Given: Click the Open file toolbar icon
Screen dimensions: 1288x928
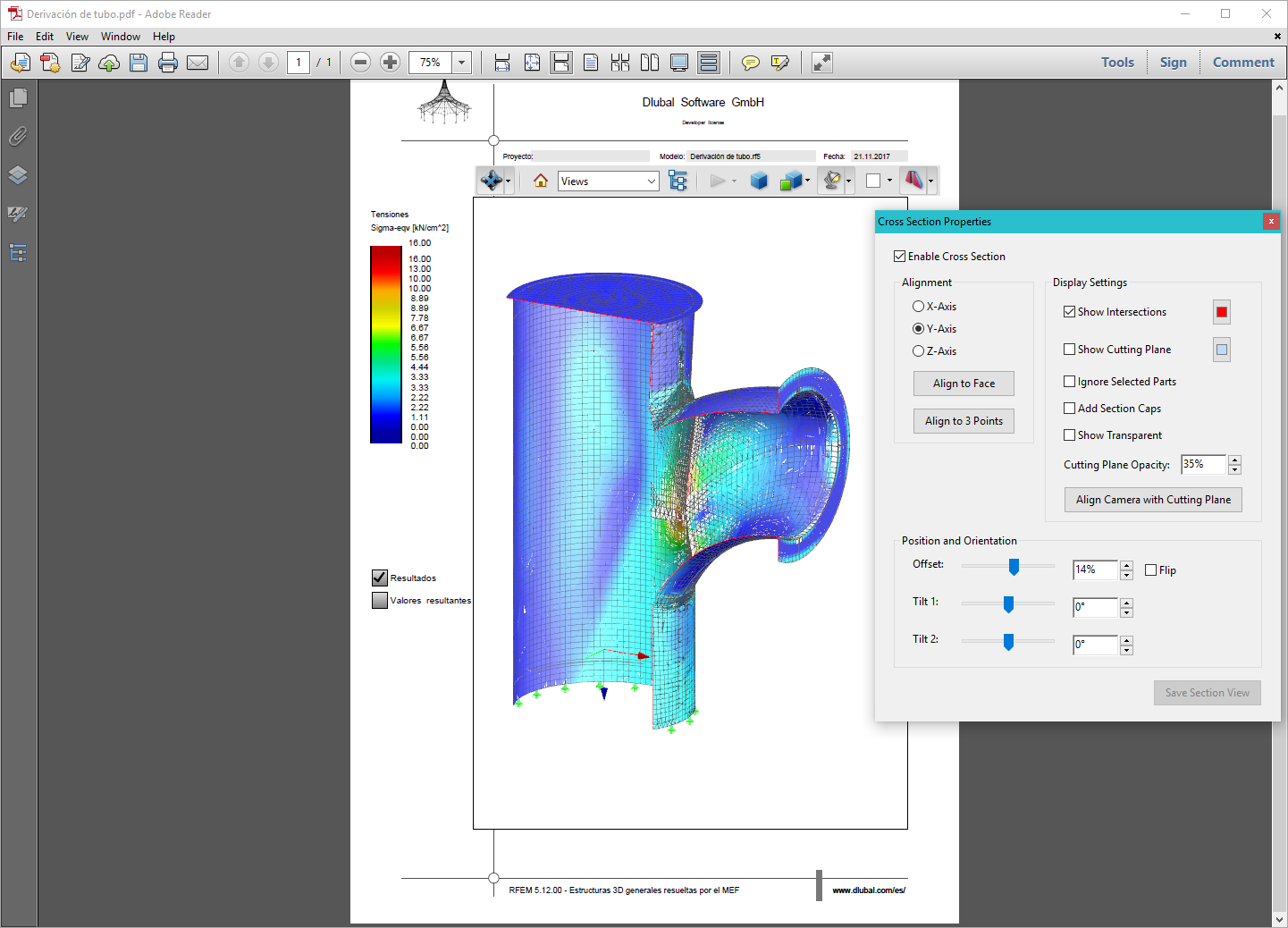Looking at the screenshot, I should tap(21, 63).
